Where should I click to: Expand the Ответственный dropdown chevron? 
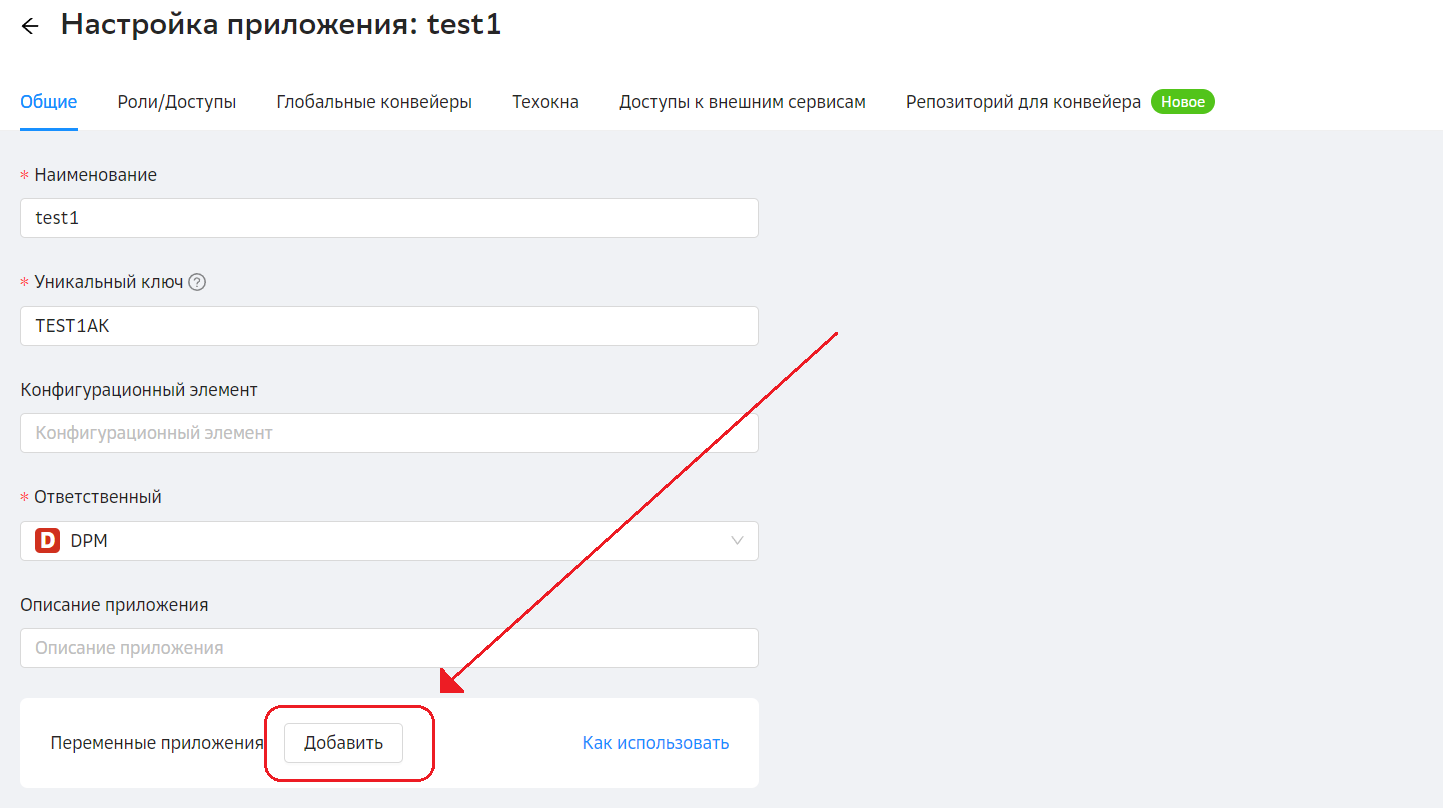click(738, 541)
